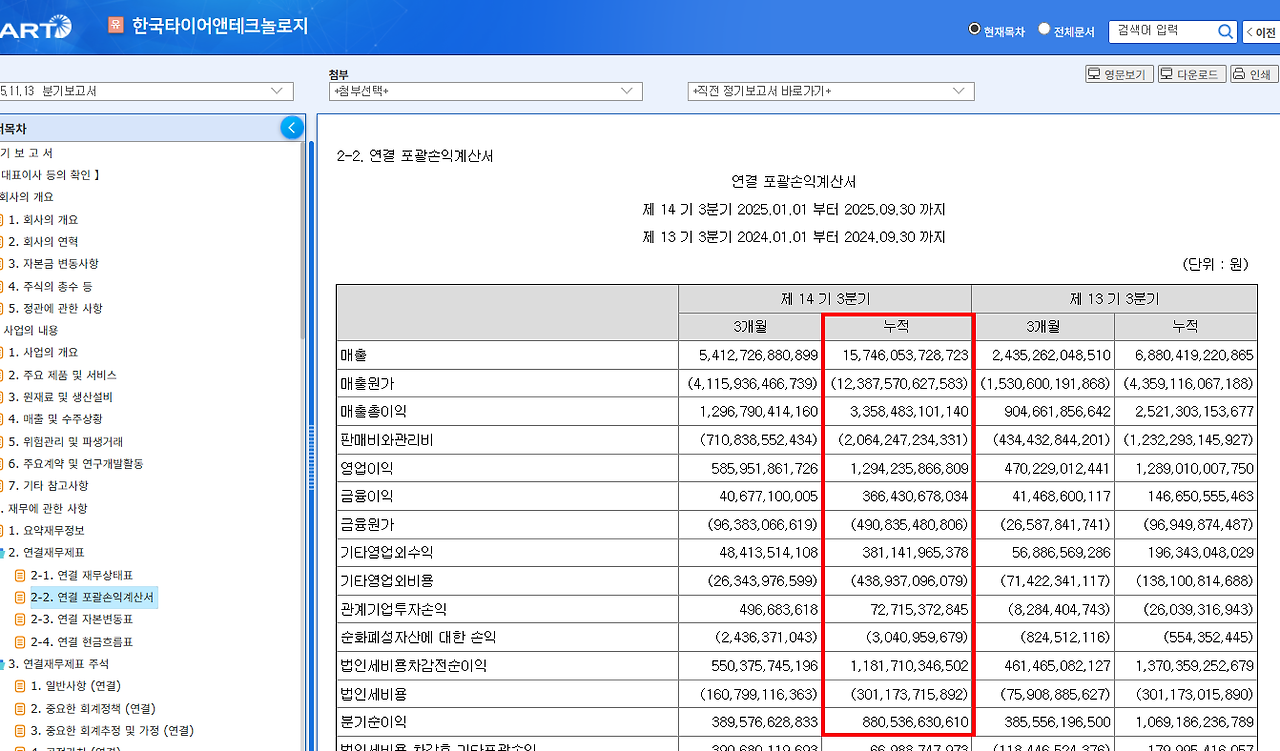The image size is (1280, 751).
Task: Select 2-2. 연결 포괄손익계산서 in the sidebar
Action: point(95,596)
